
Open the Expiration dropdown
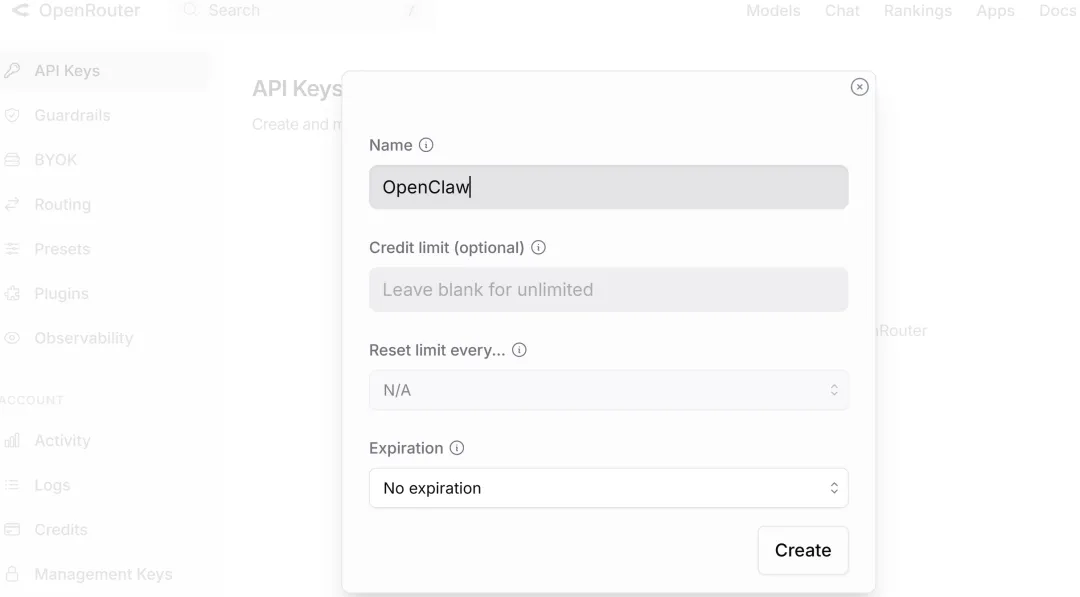click(608, 488)
